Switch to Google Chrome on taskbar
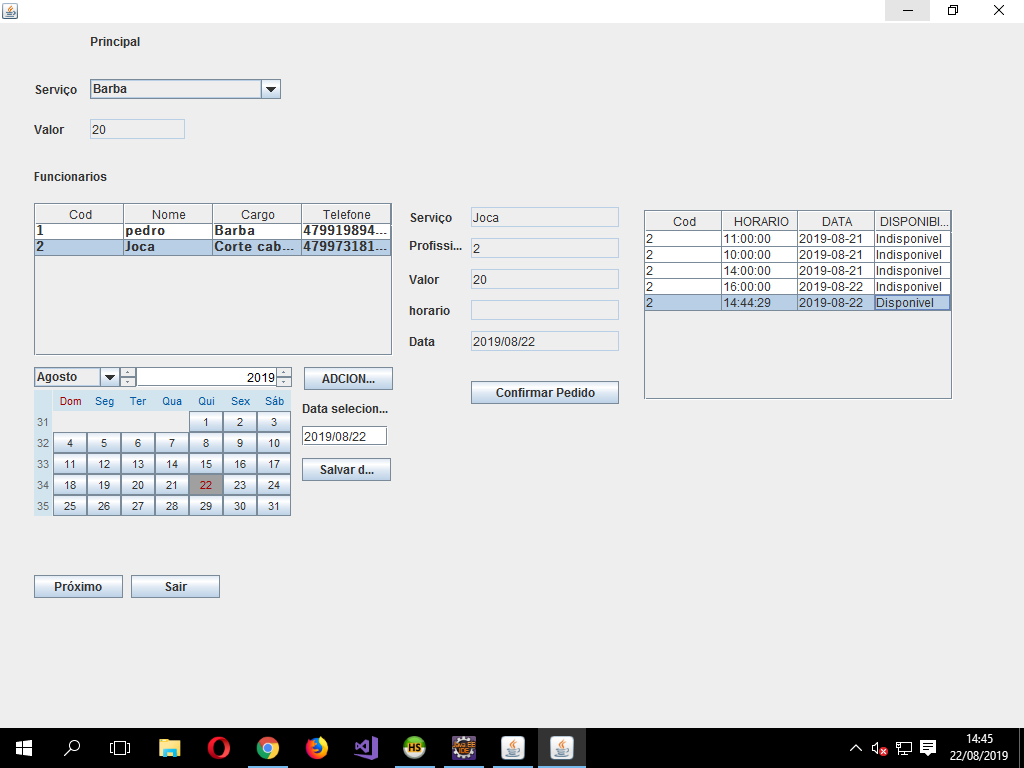This screenshot has height=768, width=1024. (x=268, y=748)
